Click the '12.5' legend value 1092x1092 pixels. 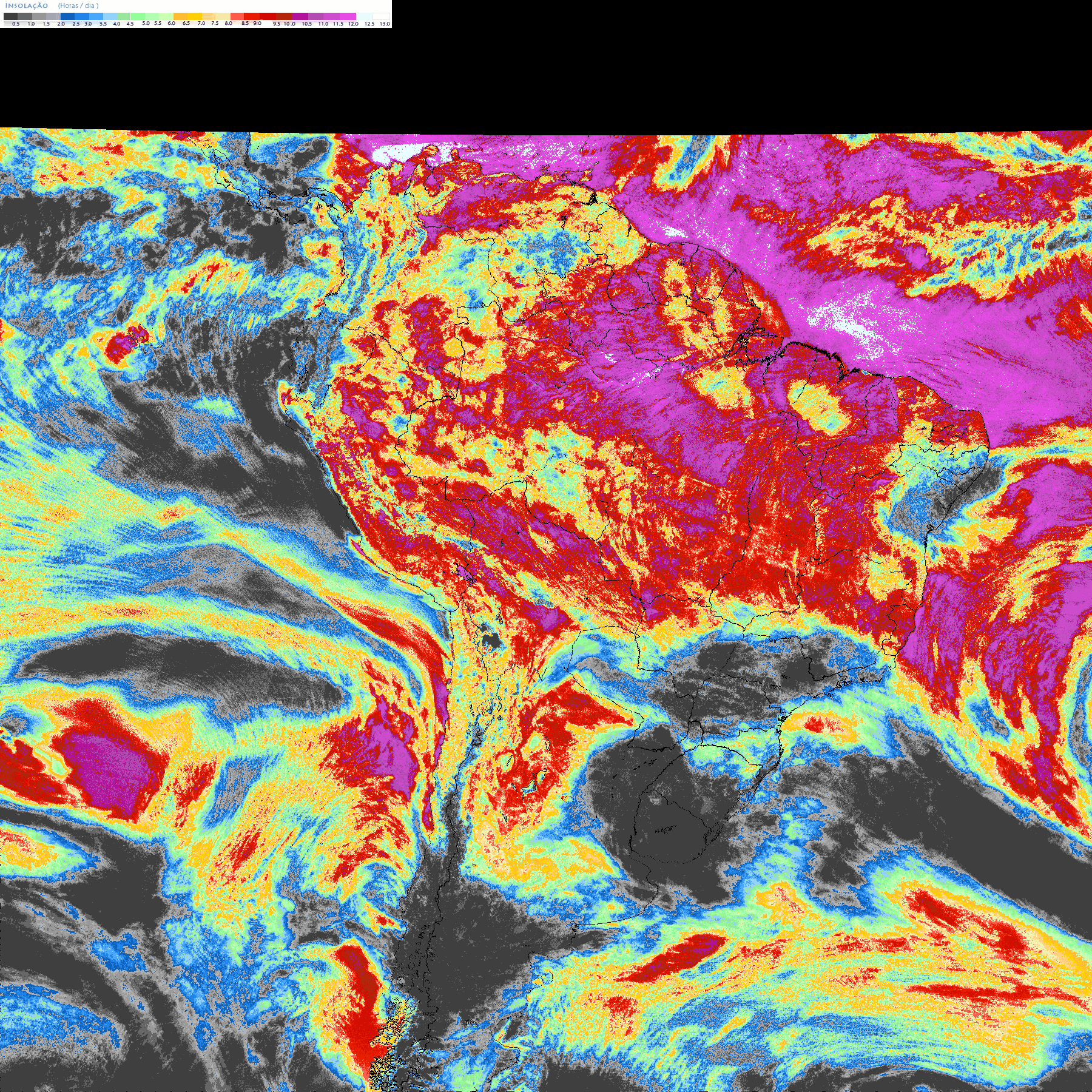pos(369,24)
